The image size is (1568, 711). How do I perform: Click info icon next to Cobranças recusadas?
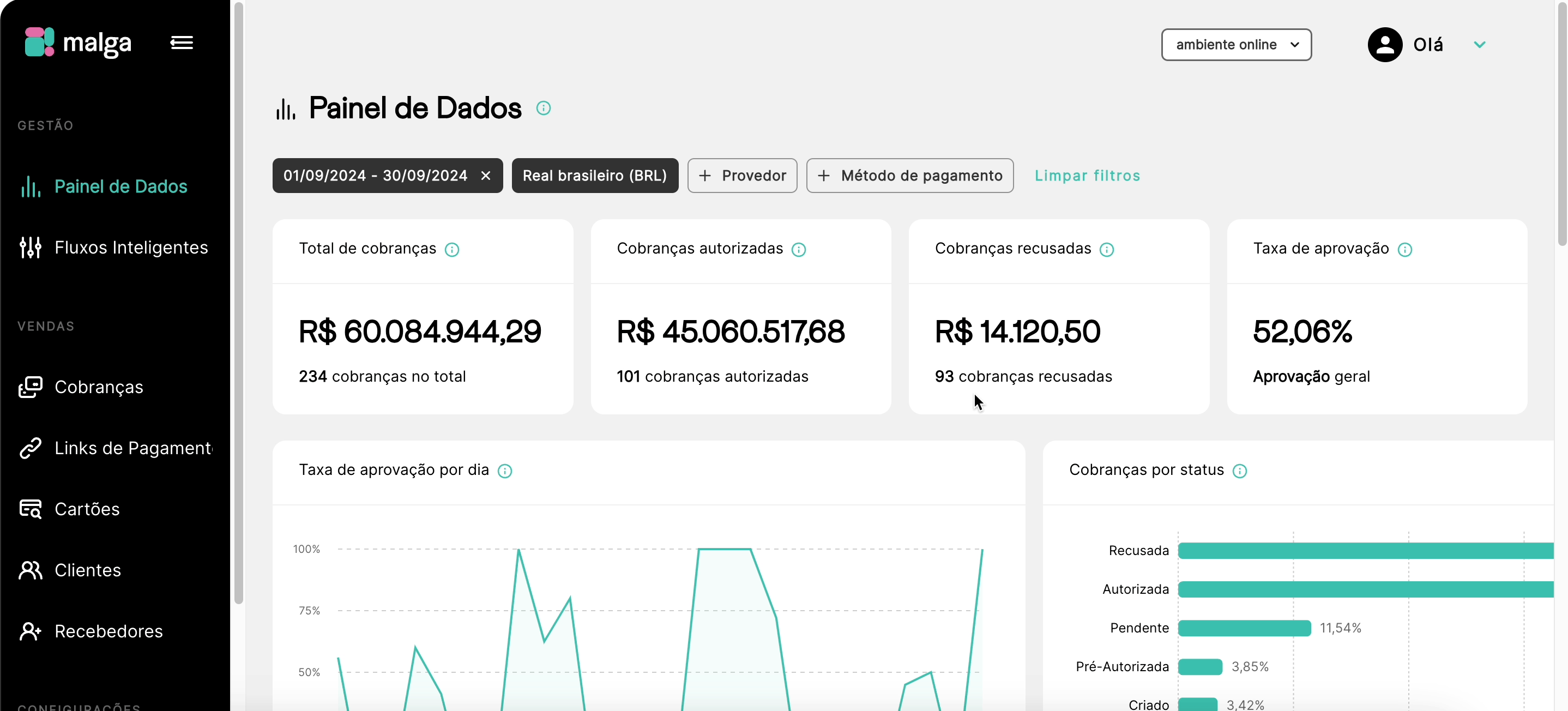click(x=1106, y=250)
